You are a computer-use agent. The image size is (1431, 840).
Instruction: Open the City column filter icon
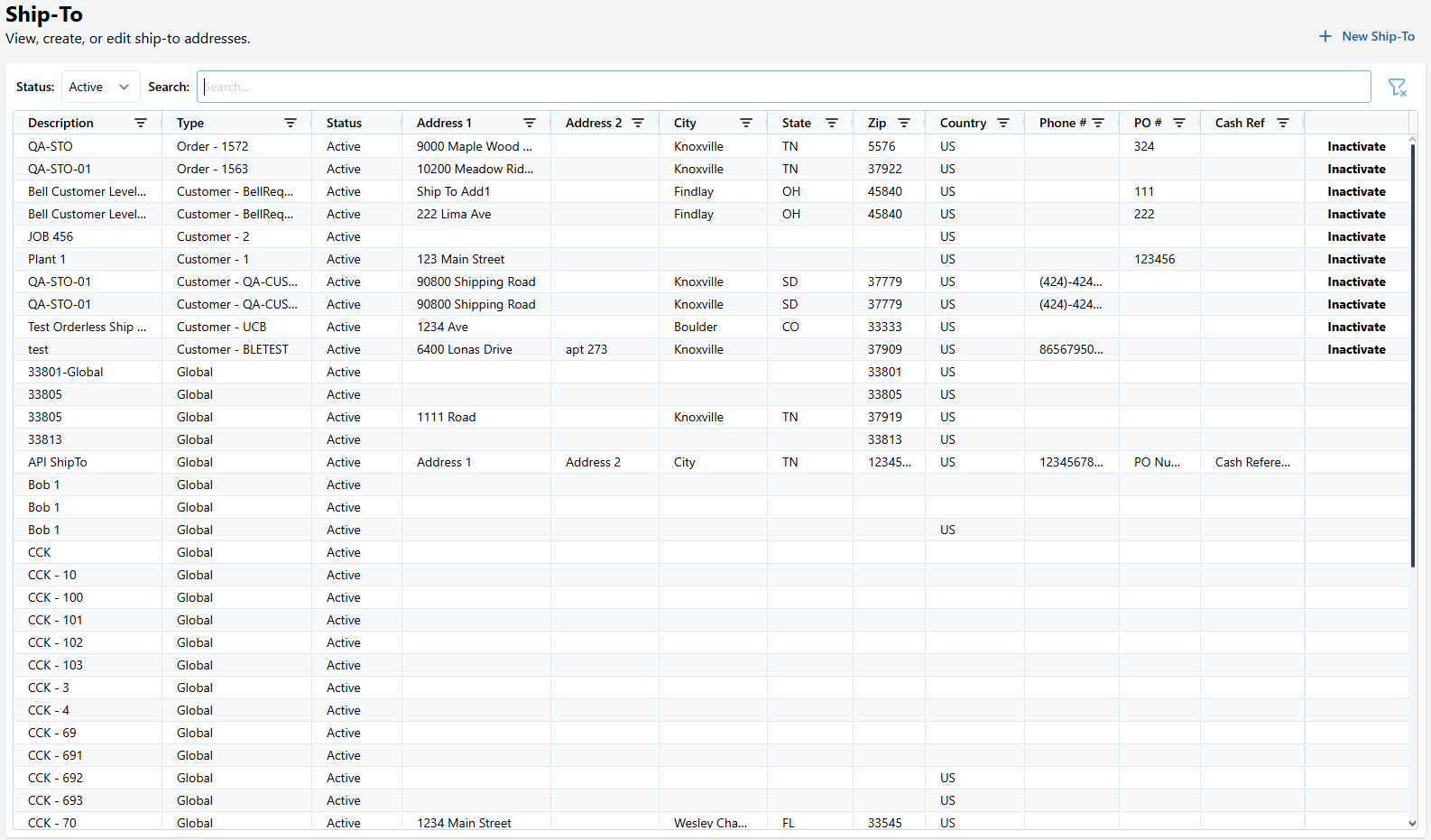click(746, 123)
